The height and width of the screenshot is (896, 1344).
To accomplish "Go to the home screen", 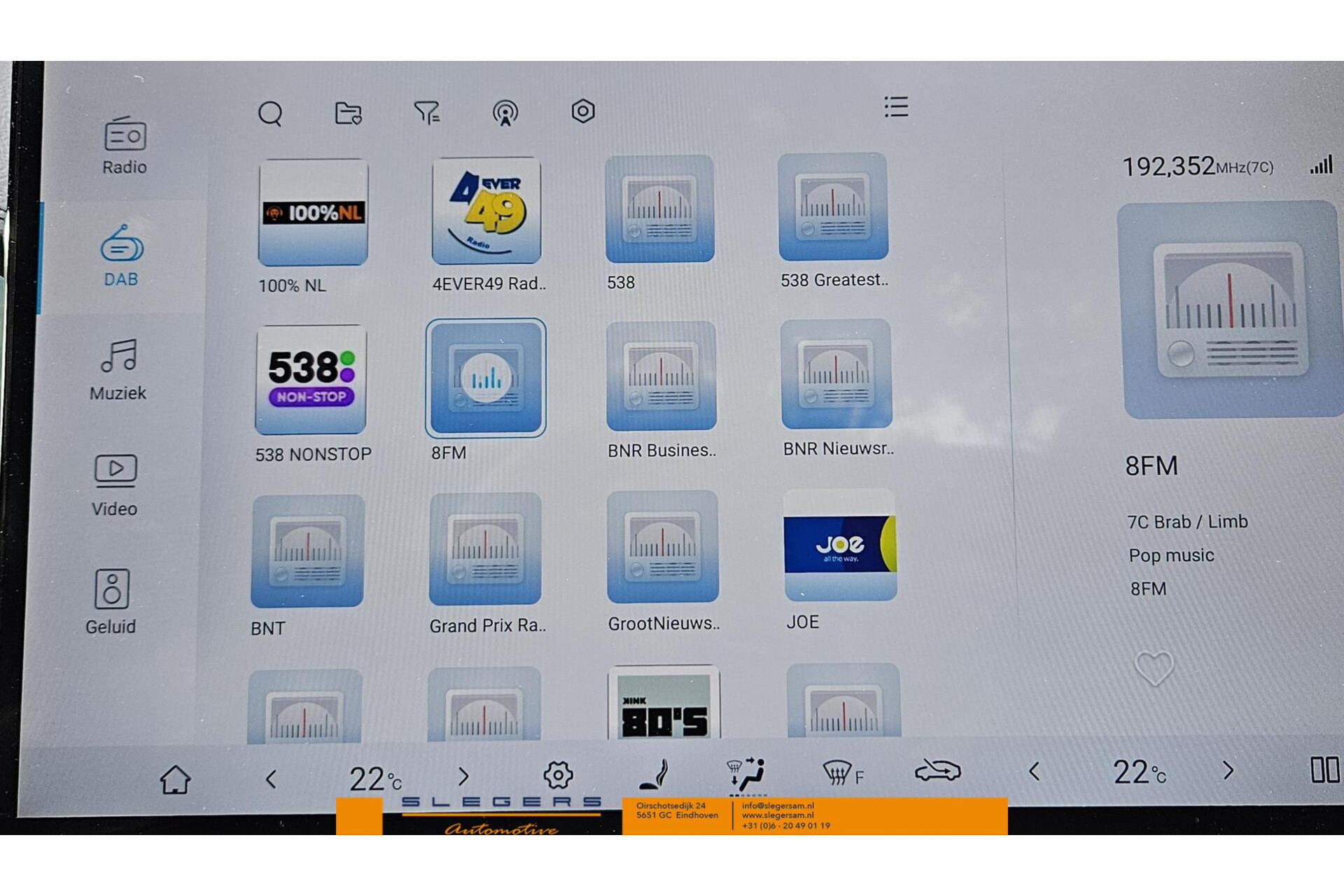I will pos(175,779).
